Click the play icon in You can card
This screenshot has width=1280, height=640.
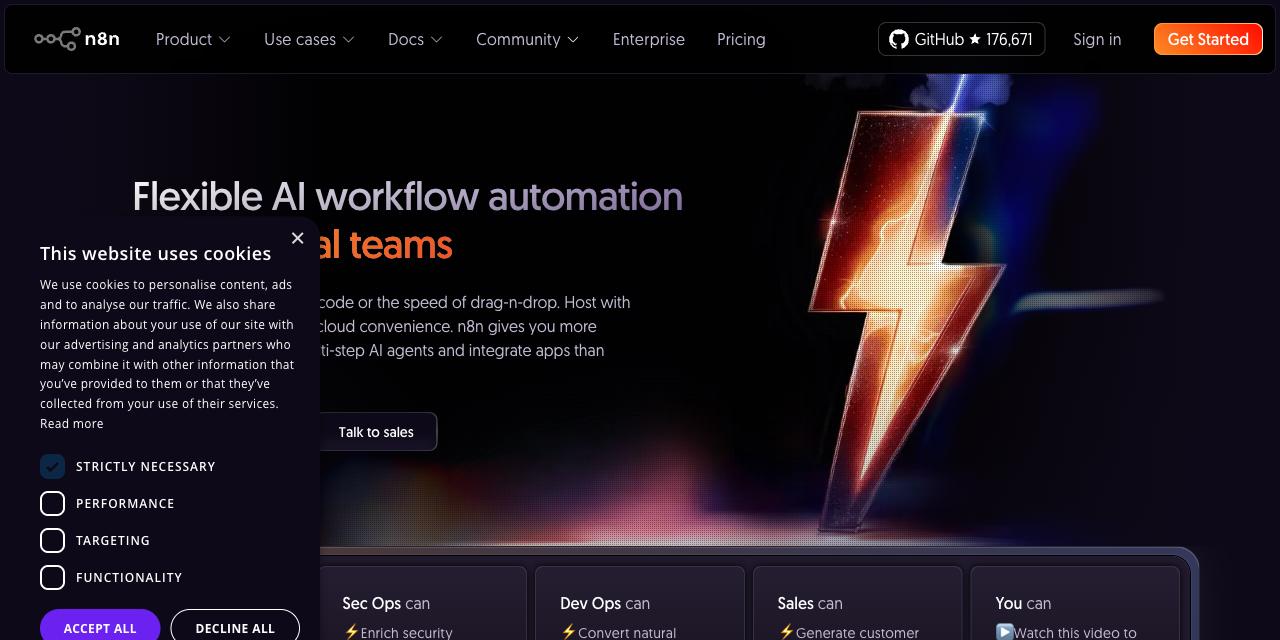click(1005, 632)
